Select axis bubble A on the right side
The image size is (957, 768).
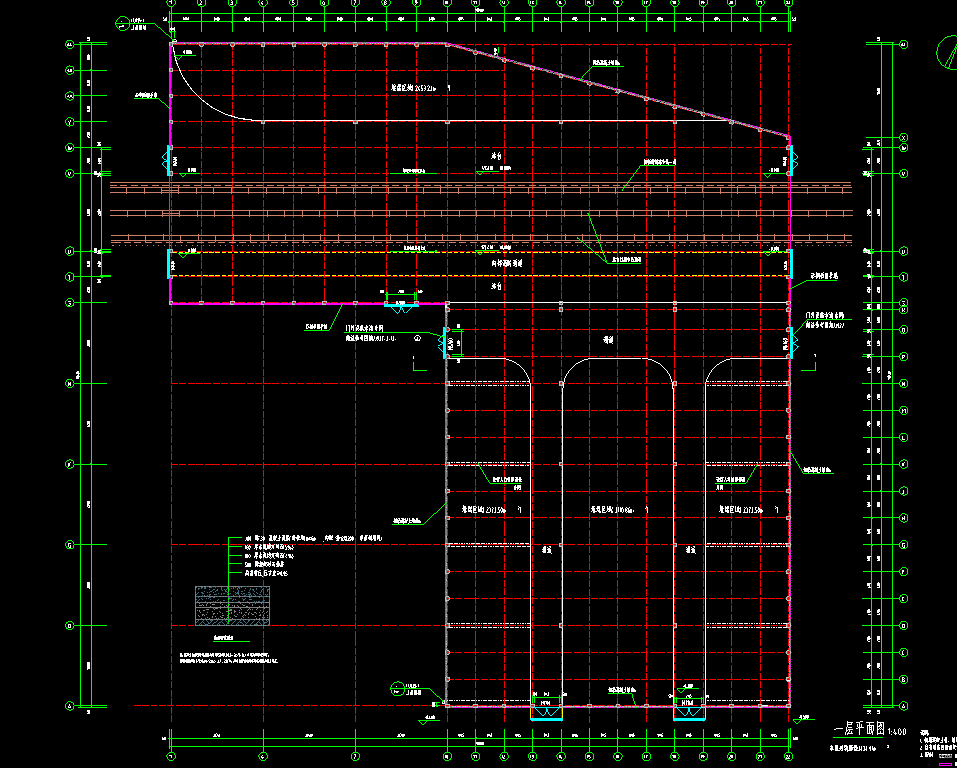904,705
